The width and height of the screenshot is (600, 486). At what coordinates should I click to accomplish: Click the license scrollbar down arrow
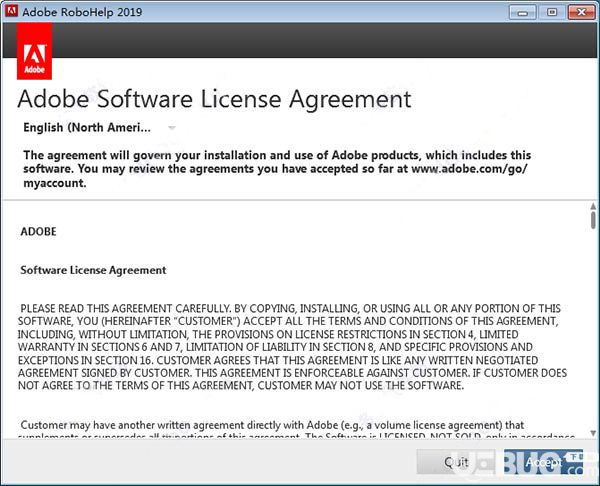(x=593, y=433)
